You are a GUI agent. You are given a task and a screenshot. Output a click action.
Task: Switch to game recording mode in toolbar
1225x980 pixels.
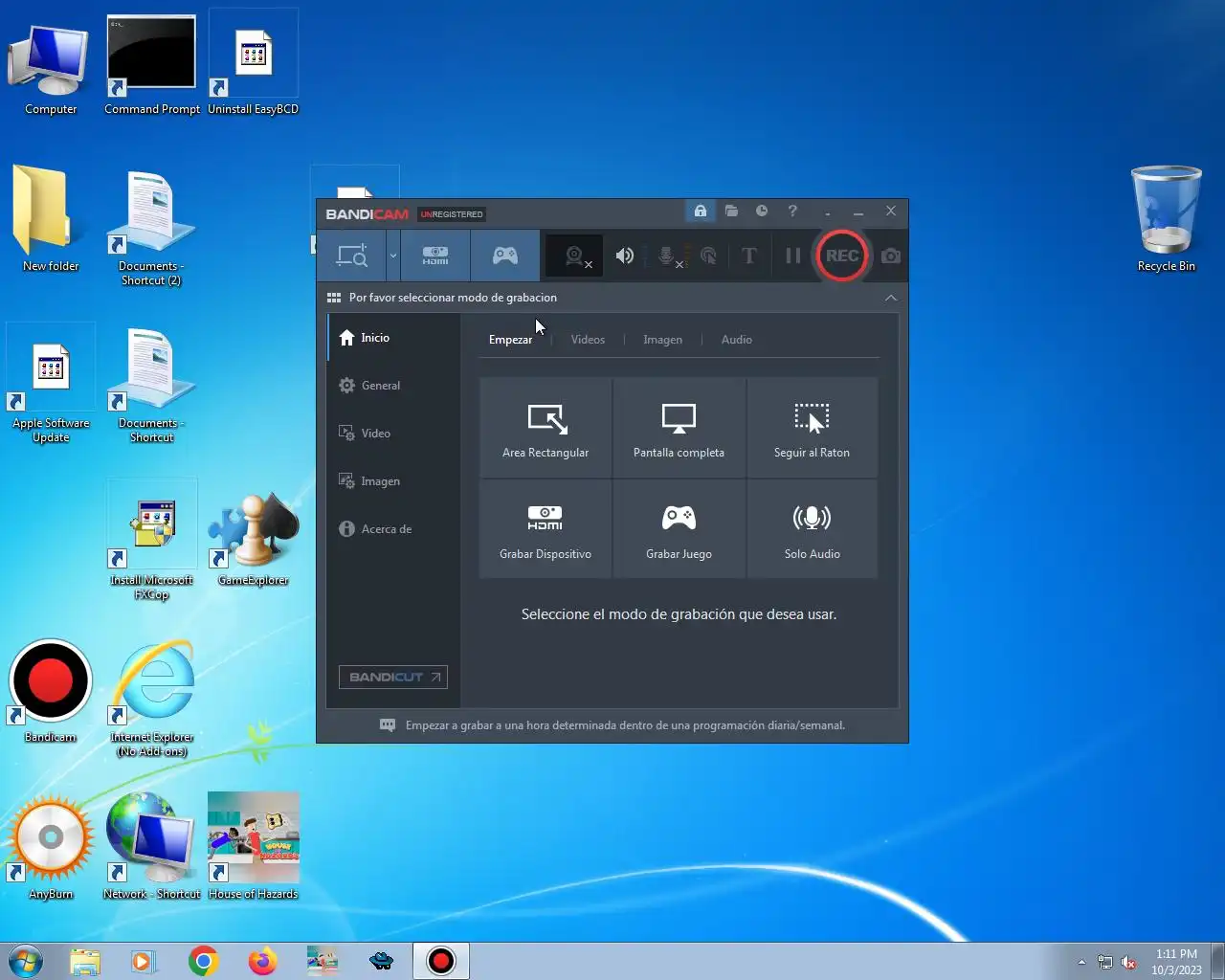[x=505, y=256]
